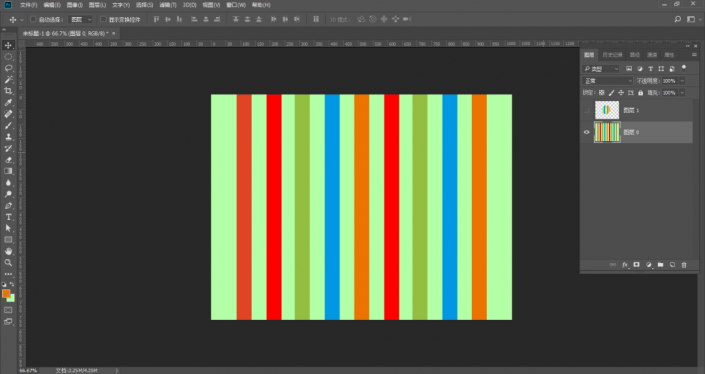The image size is (705, 374).
Task: Select the Clone Stamp tool
Action: (x=8, y=137)
